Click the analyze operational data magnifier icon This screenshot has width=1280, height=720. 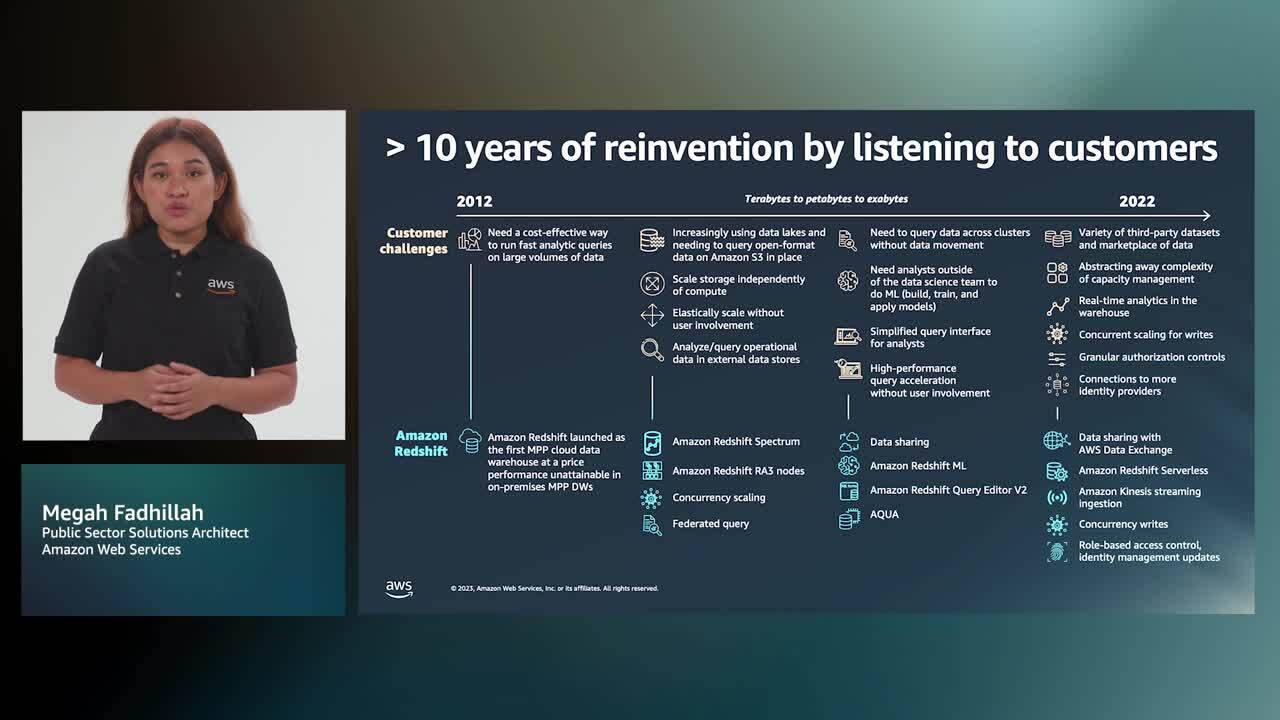[652, 350]
